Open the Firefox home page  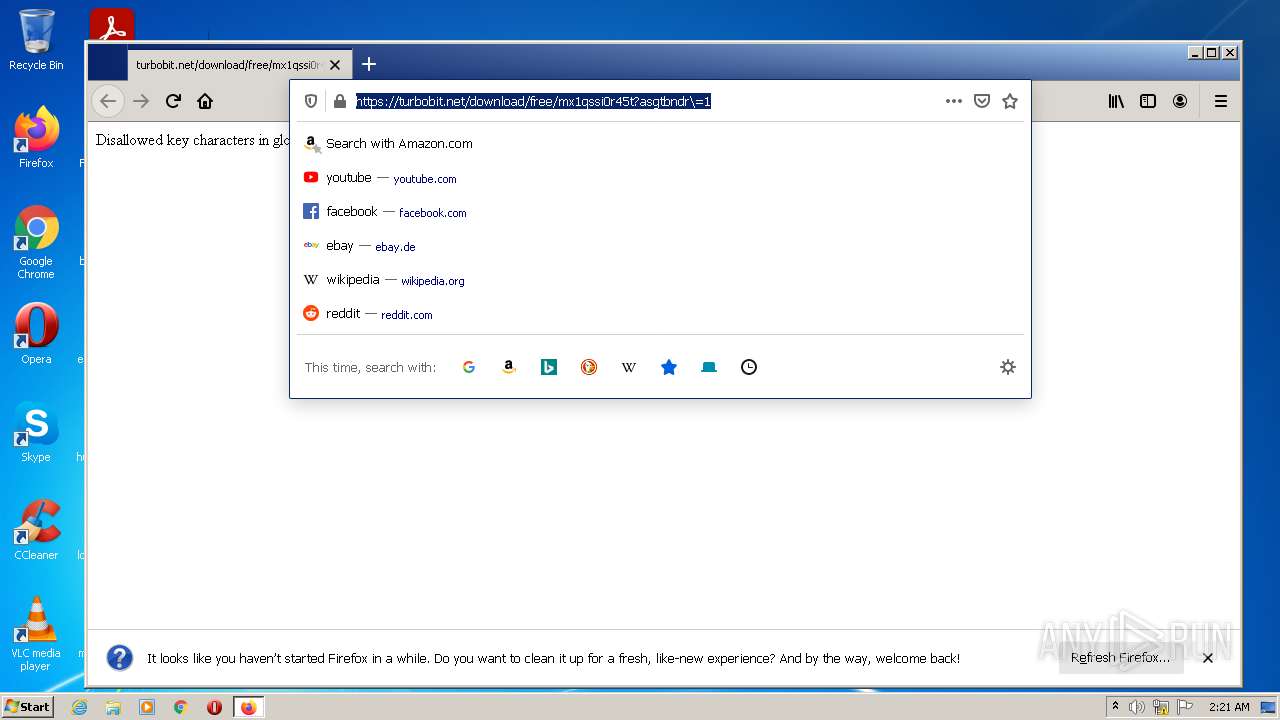[x=205, y=101]
